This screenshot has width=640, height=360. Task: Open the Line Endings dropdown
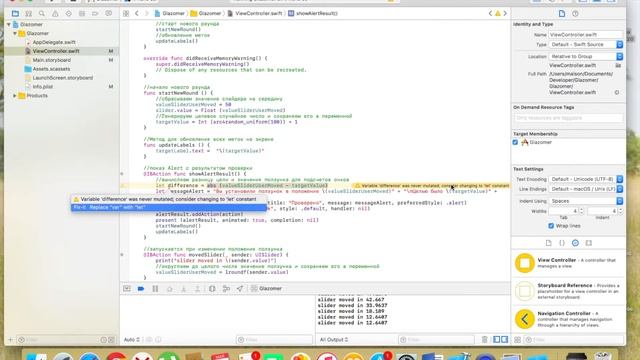click(x=585, y=189)
